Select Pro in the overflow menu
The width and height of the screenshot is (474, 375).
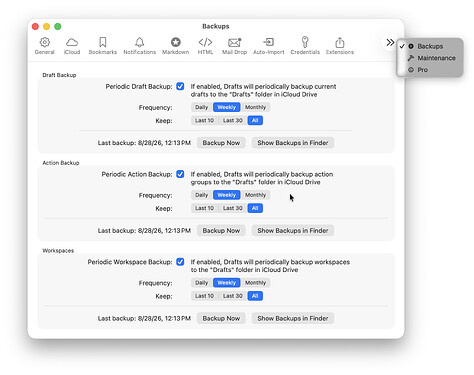(430, 70)
